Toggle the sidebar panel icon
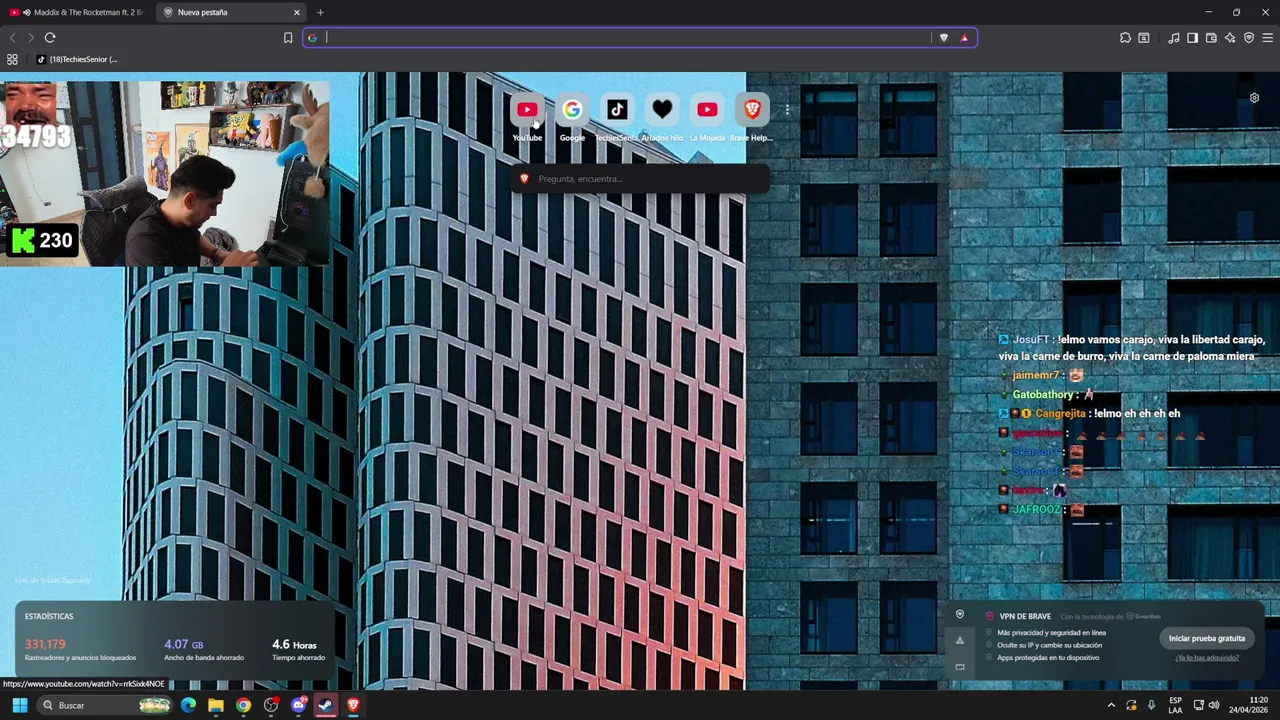The width and height of the screenshot is (1280, 720). [x=1192, y=38]
